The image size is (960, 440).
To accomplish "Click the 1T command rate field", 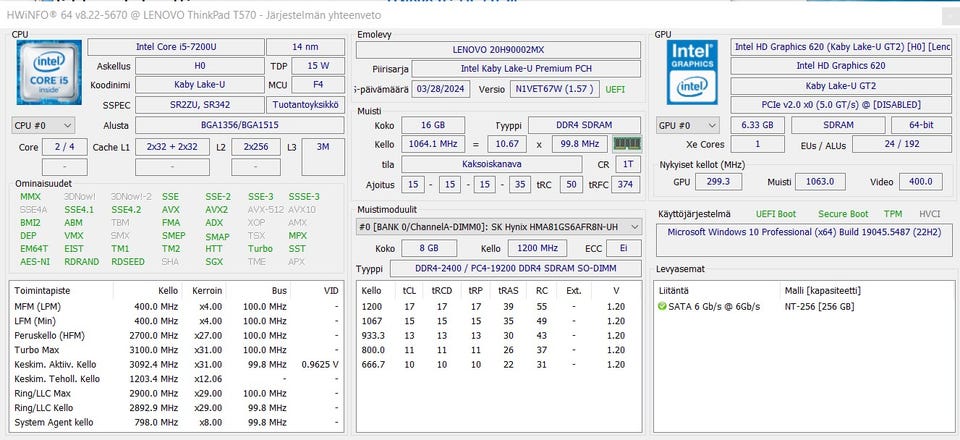I will [628, 165].
